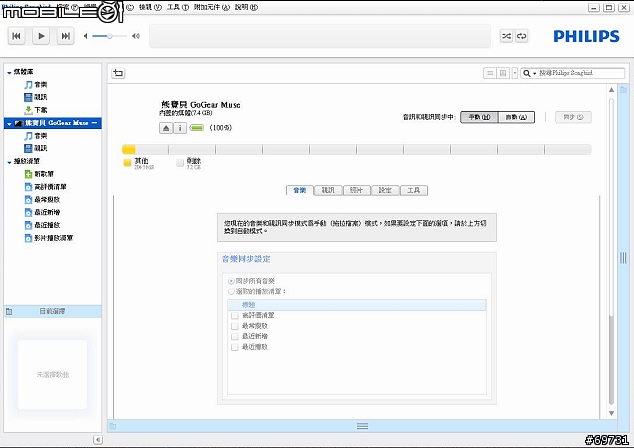634x448 pixels.
Task: Open the 最常播放 playlist in the sidebar
Action: click(x=42, y=199)
